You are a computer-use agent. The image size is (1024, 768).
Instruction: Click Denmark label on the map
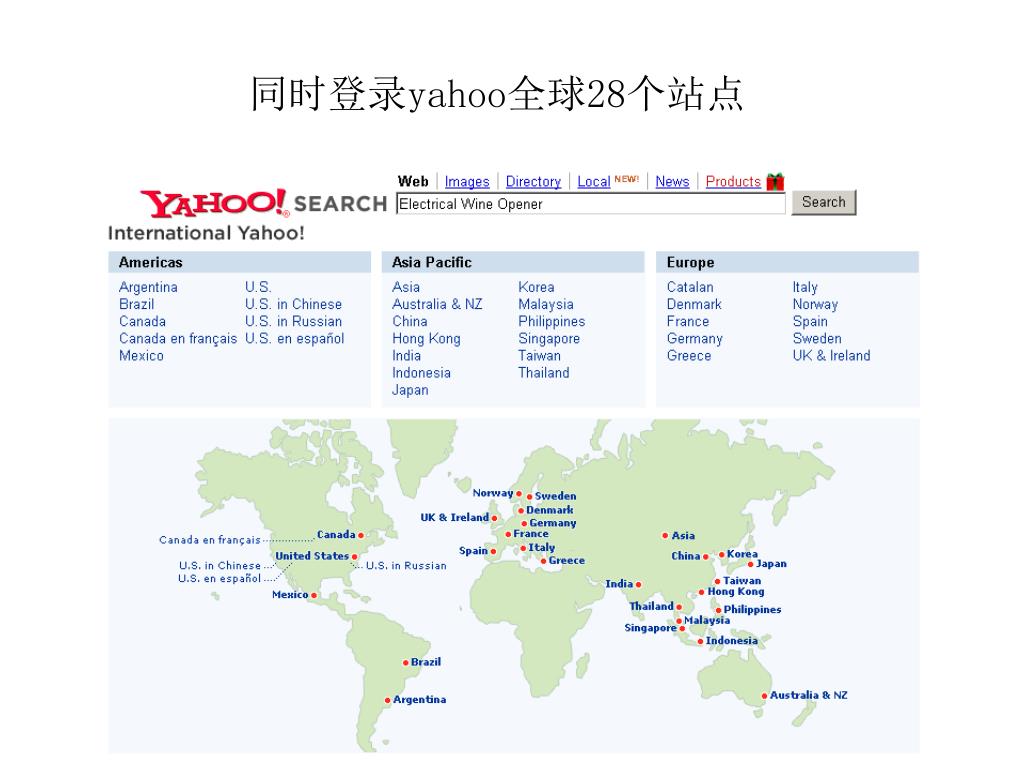(550, 510)
